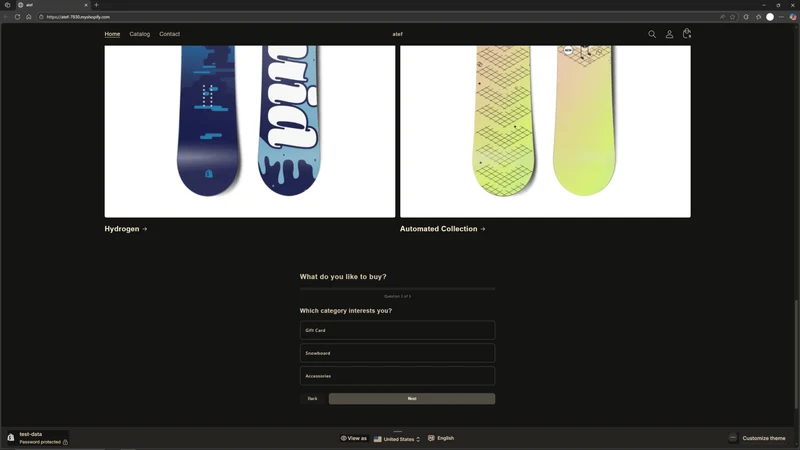Click the quiz Next button
Viewport: 800px width, 450px height.
pyautogui.click(x=412, y=398)
